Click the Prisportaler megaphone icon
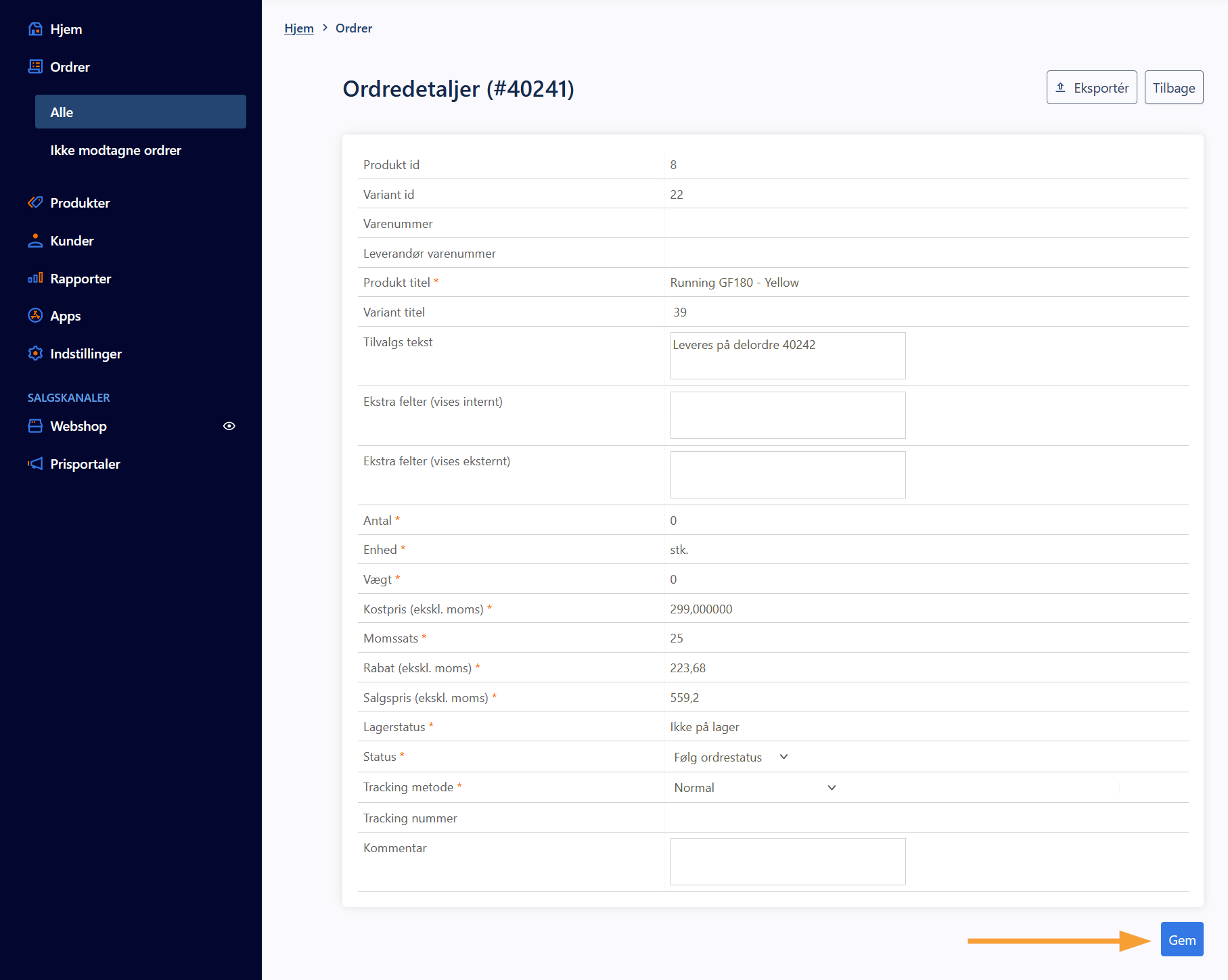Image resolution: width=1228 pixels, height=980 pixels. (x=35, y=464)
